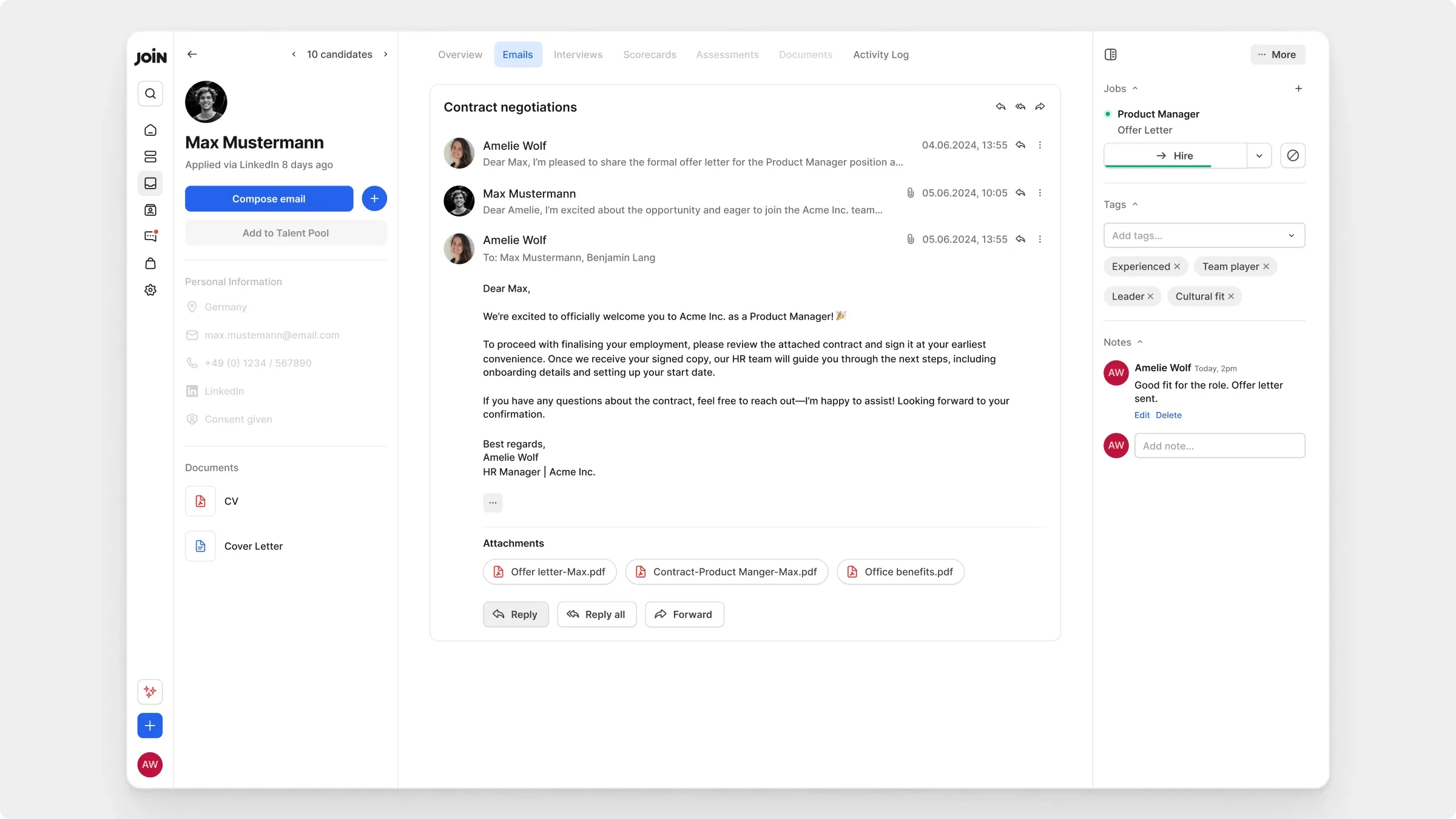Viewport: 1456px width, 819px height.
Task: Click the Forward button below attachments
Action: [684, 614]
